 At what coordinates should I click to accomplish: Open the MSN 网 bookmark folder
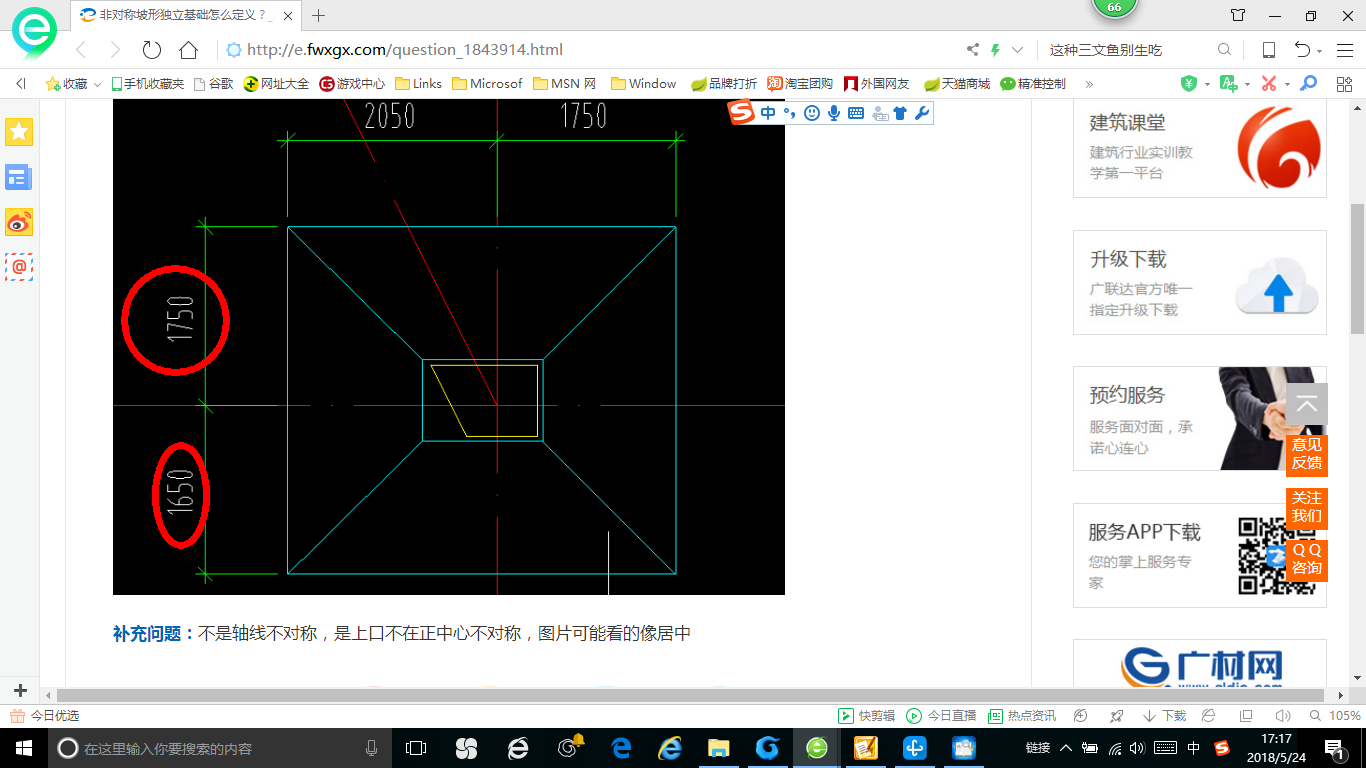click(565, 84)
